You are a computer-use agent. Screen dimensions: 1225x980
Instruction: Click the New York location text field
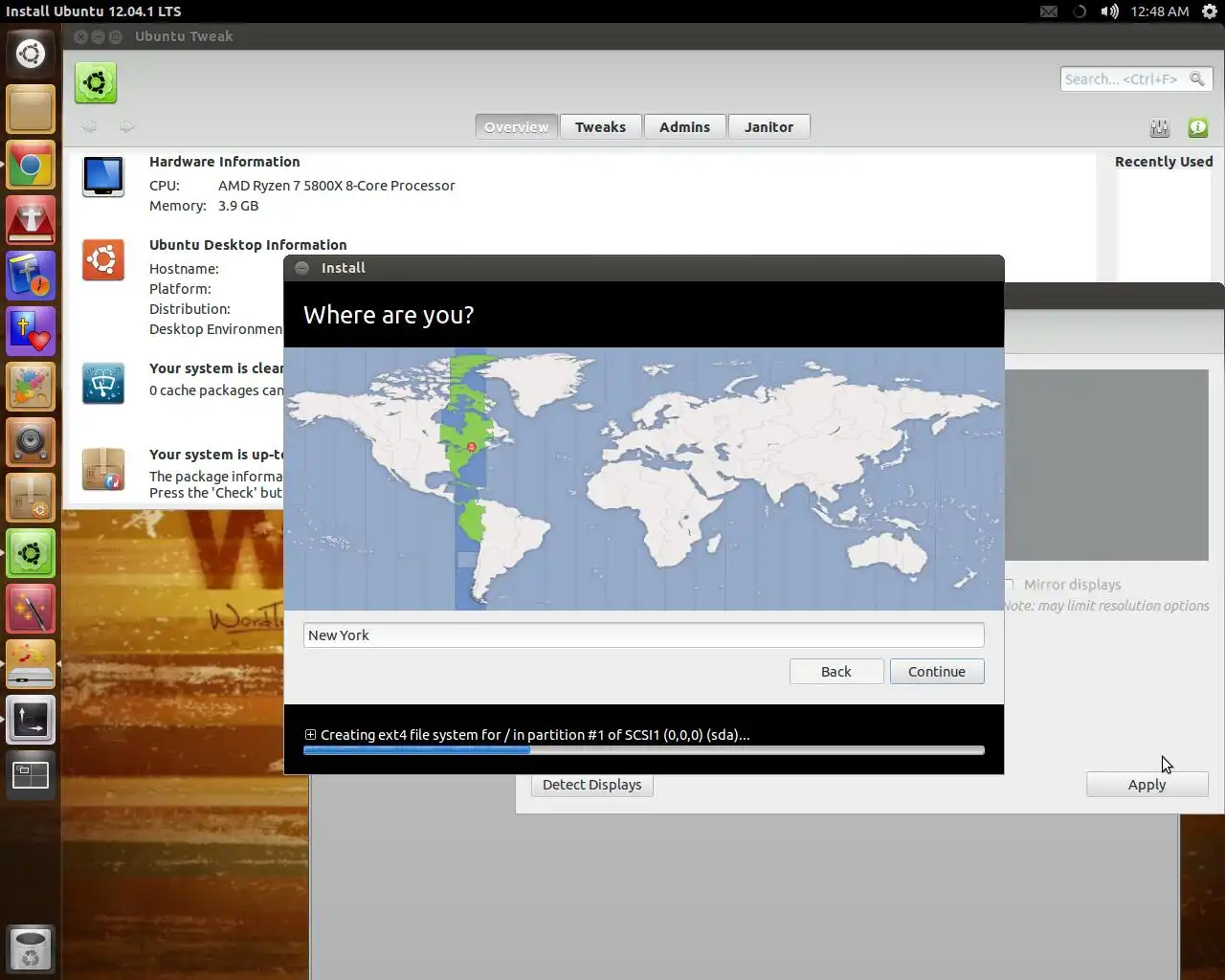click(643, 635)
